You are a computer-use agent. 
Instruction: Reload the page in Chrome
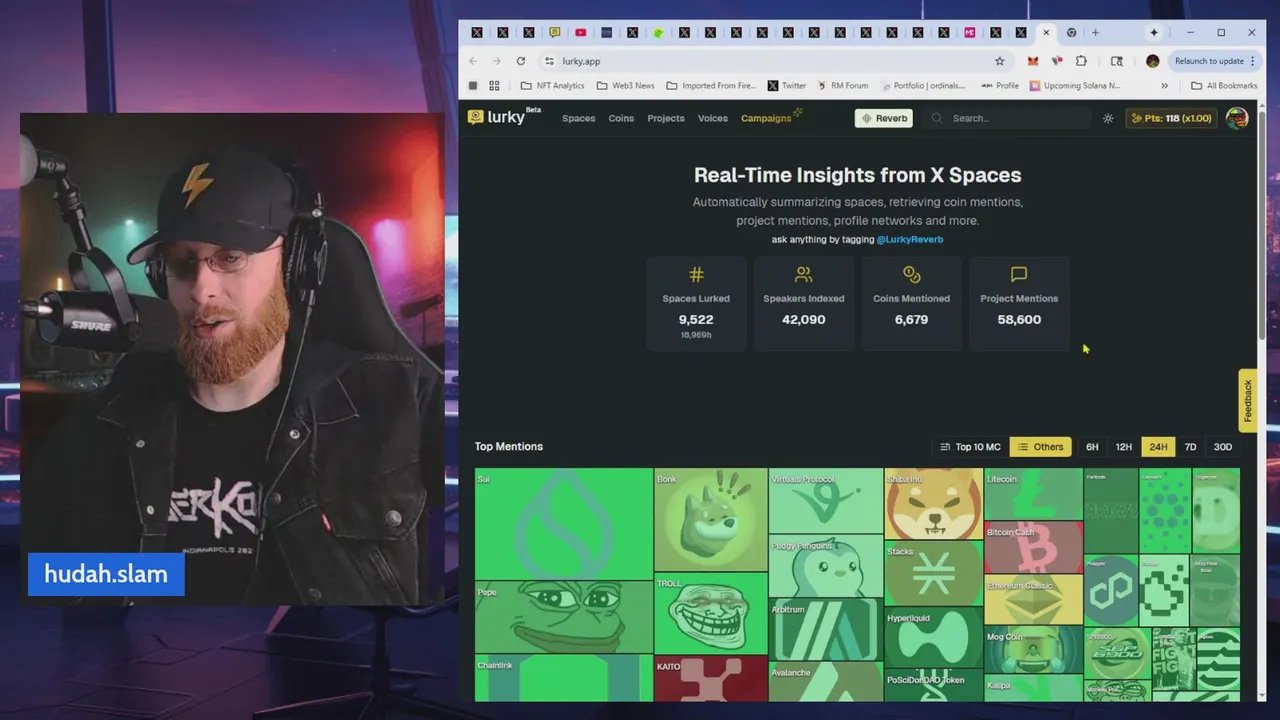520,61
